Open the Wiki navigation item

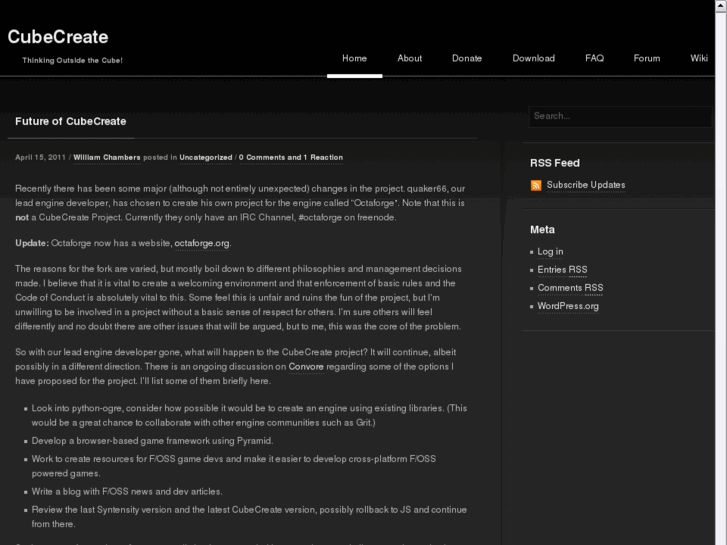tap(699, 58)
